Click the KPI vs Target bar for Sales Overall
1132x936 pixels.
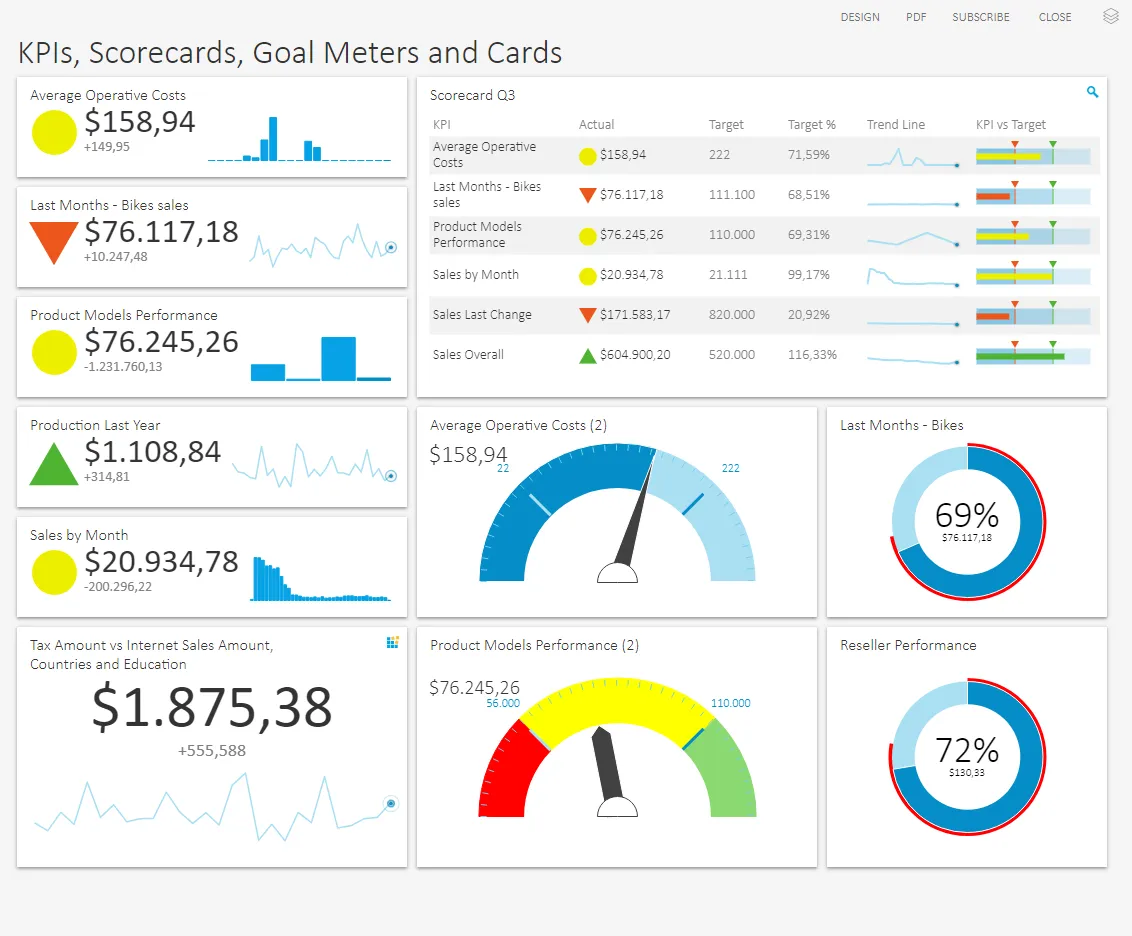click(1032, 356)
